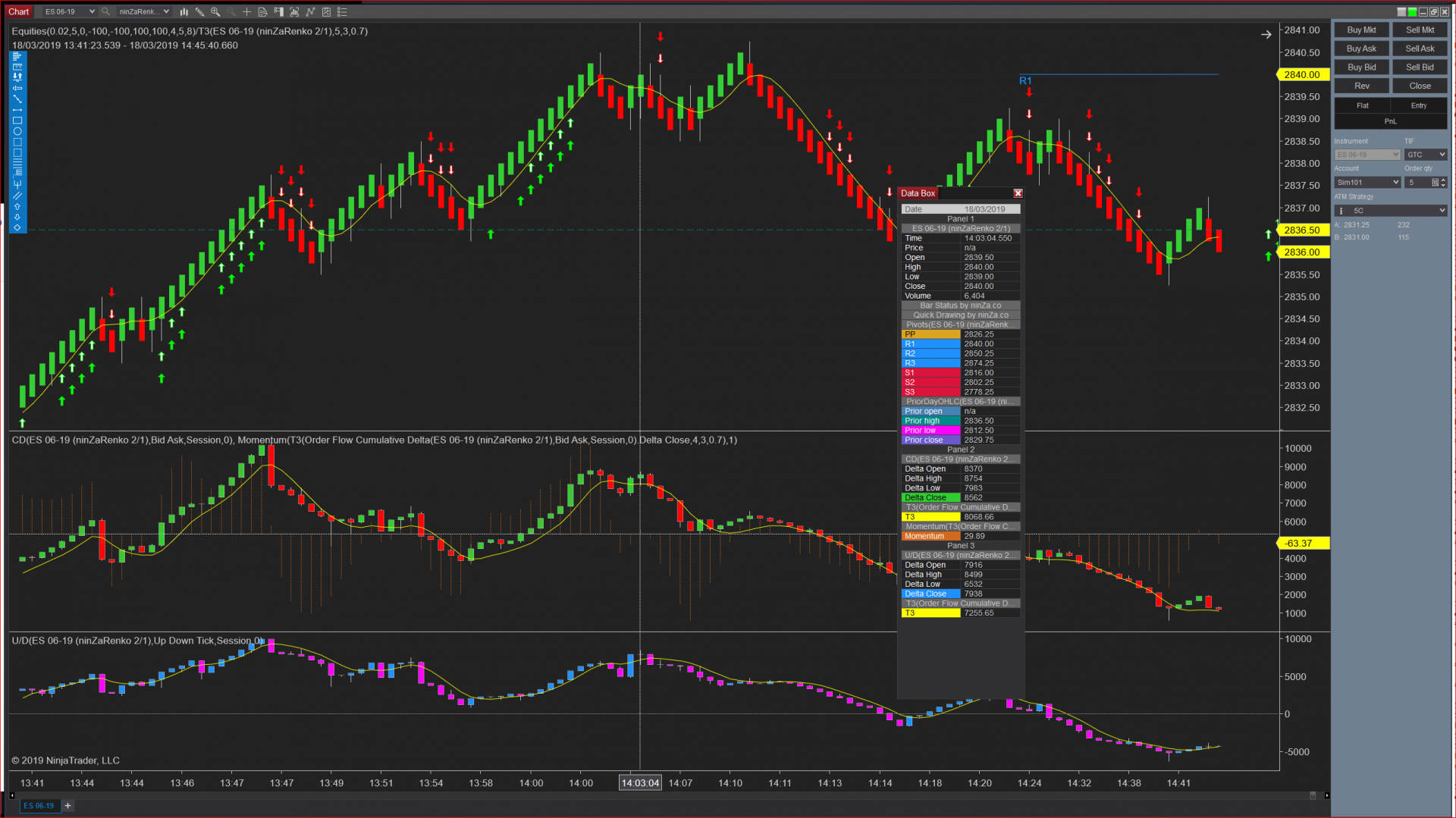Click the ATM Strategy info icon
Viewport: 1456px width, 818px height.
tap(1341, 211)
